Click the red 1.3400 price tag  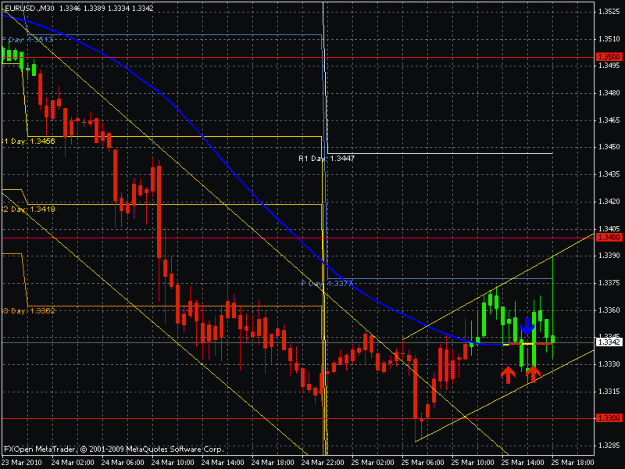[x=609, y=237]
